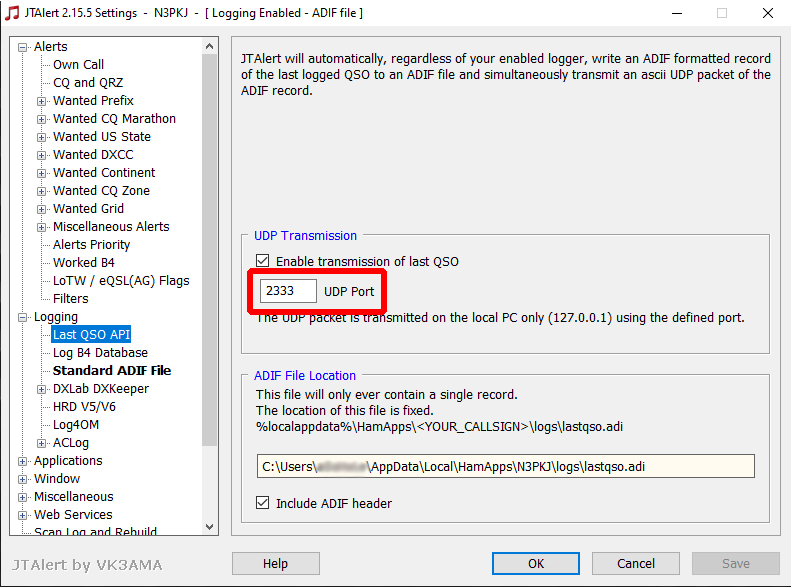Select Filters tree item
The image size is (792, 587).
click(x=71, y=299)
